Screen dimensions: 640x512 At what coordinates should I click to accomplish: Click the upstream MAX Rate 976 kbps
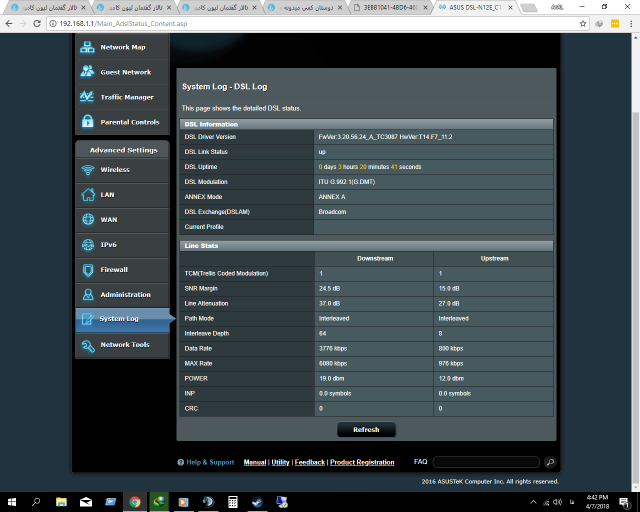[x=451, y=364]
